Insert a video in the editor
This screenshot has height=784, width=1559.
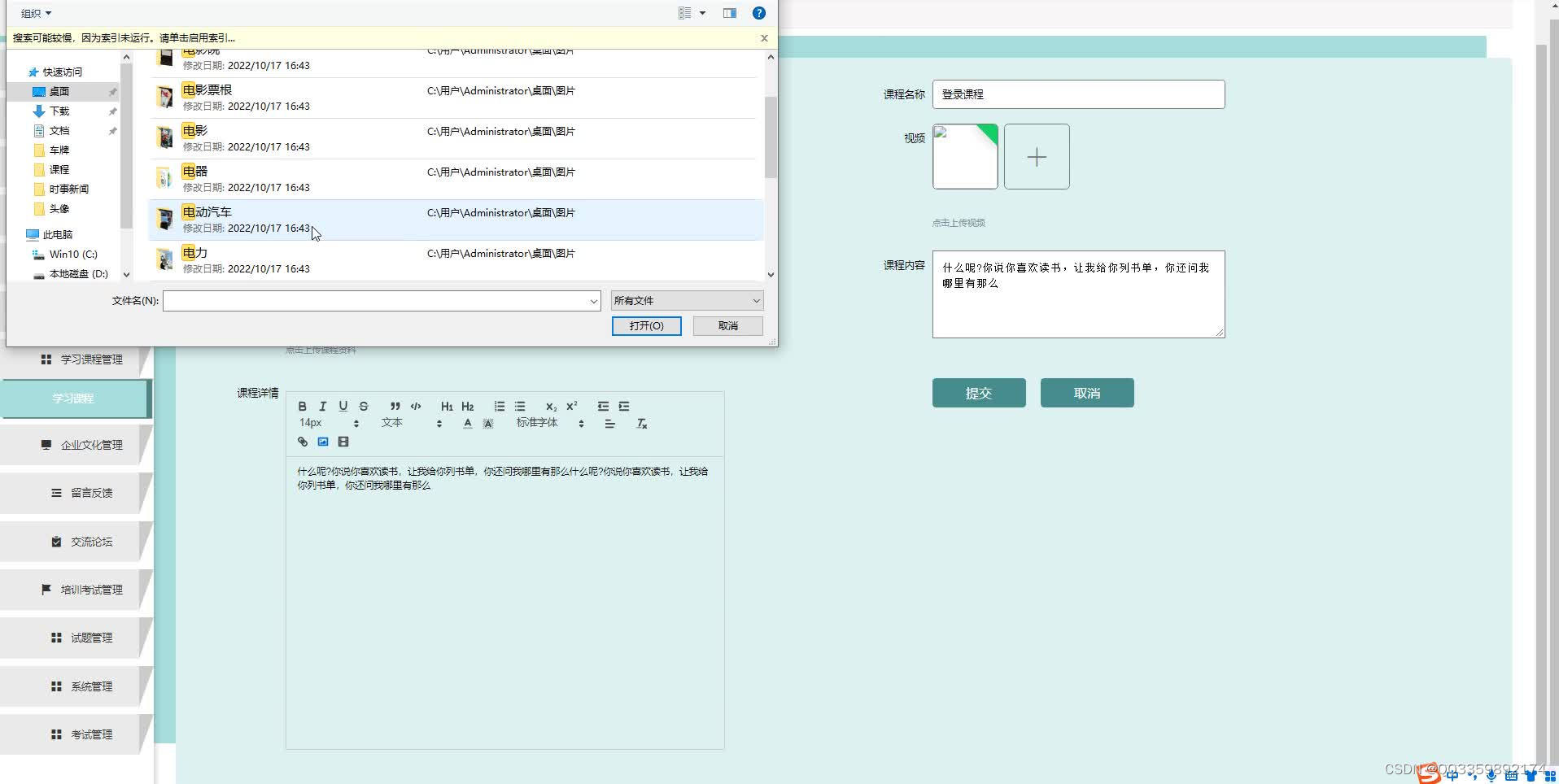343,442
